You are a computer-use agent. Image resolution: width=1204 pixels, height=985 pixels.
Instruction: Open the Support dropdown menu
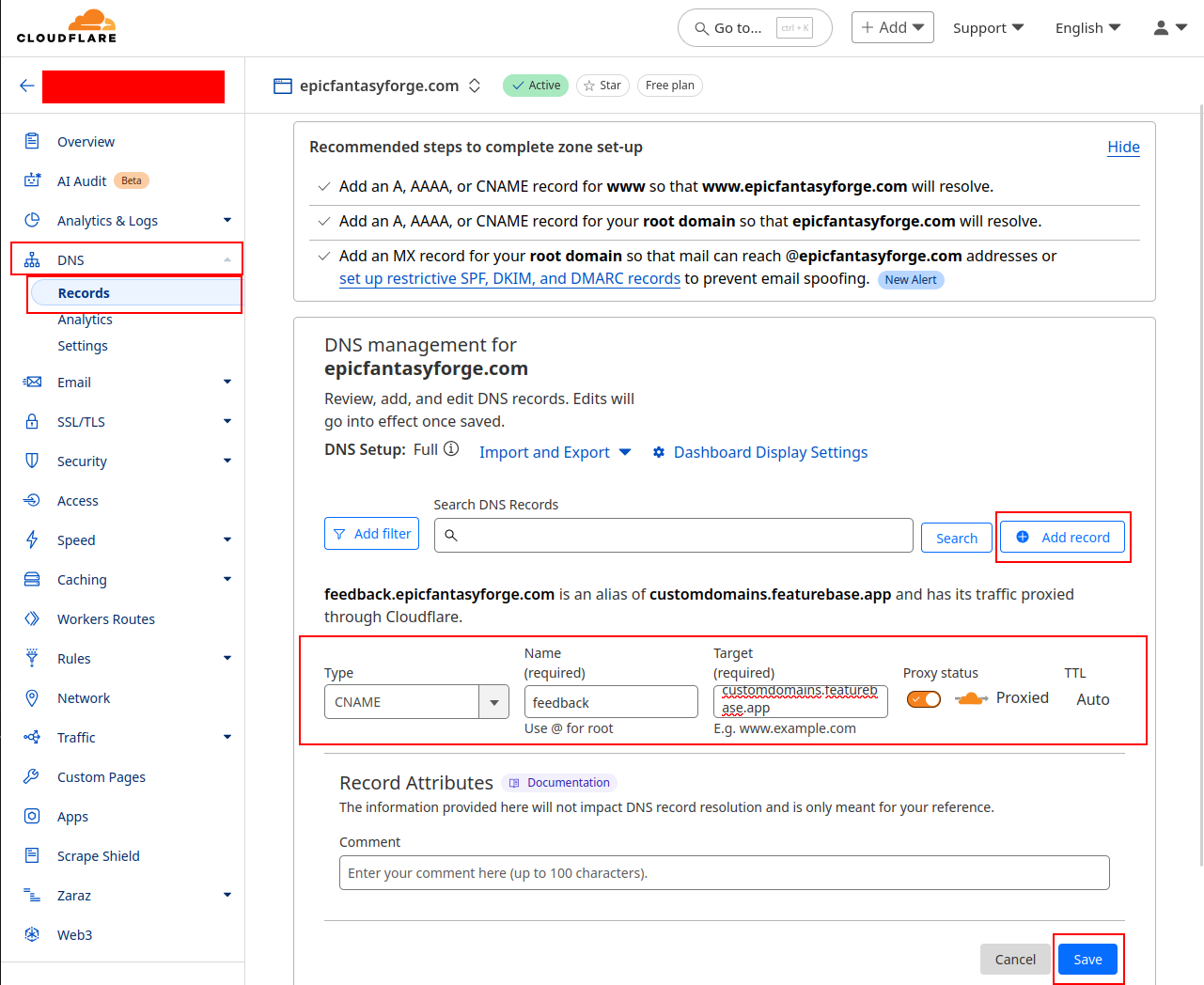[988, 27]
